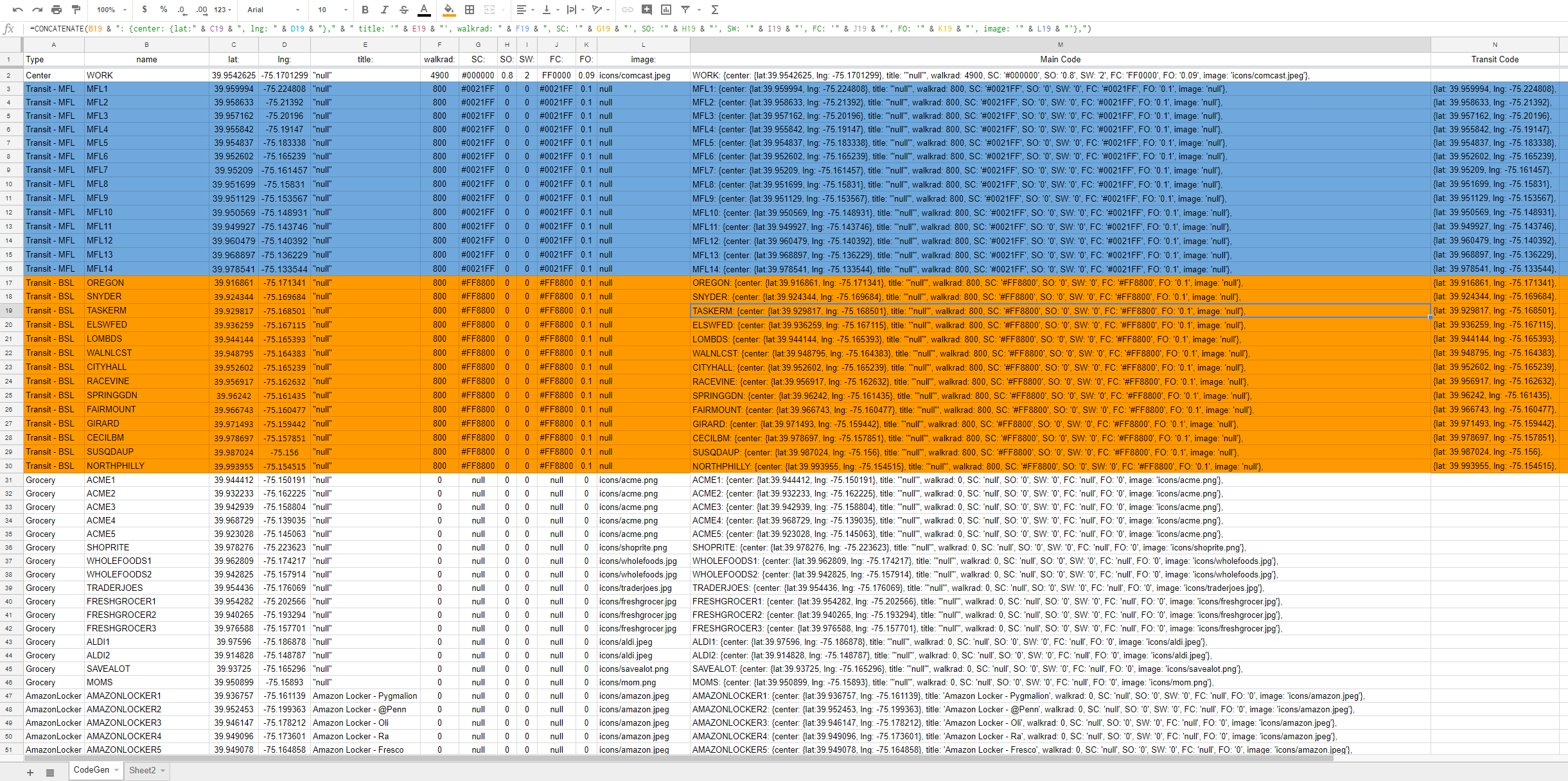Create a filter
This screenshot has height=781, width=1568.
click(685, 10)
